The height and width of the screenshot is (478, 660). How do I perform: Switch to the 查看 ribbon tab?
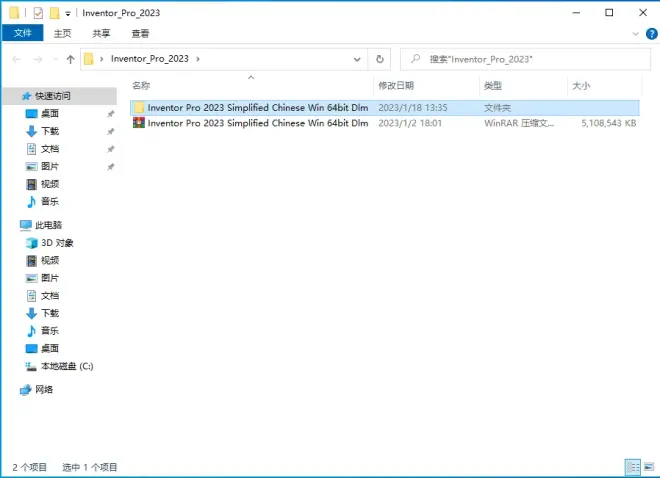tap(140, 33)
